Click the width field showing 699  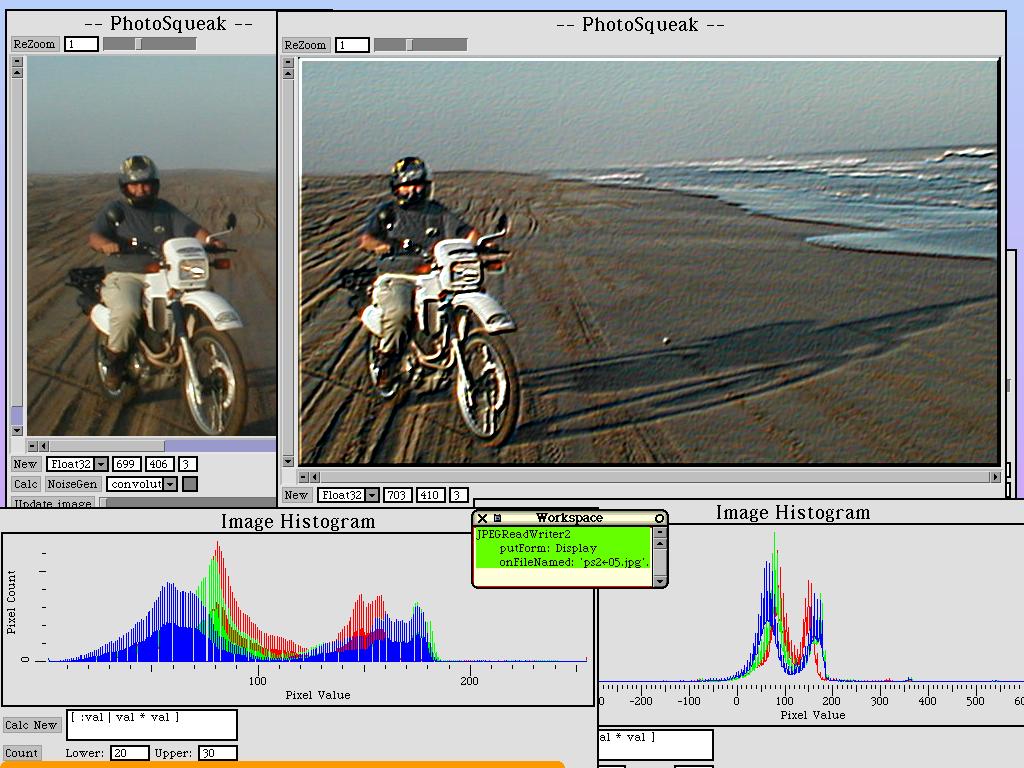coord(126,464)
